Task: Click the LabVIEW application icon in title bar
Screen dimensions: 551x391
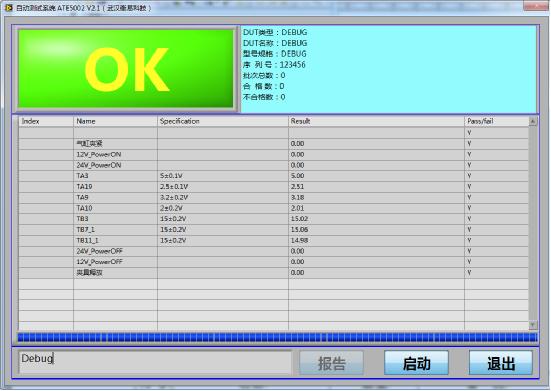Action: click(8, 7)
